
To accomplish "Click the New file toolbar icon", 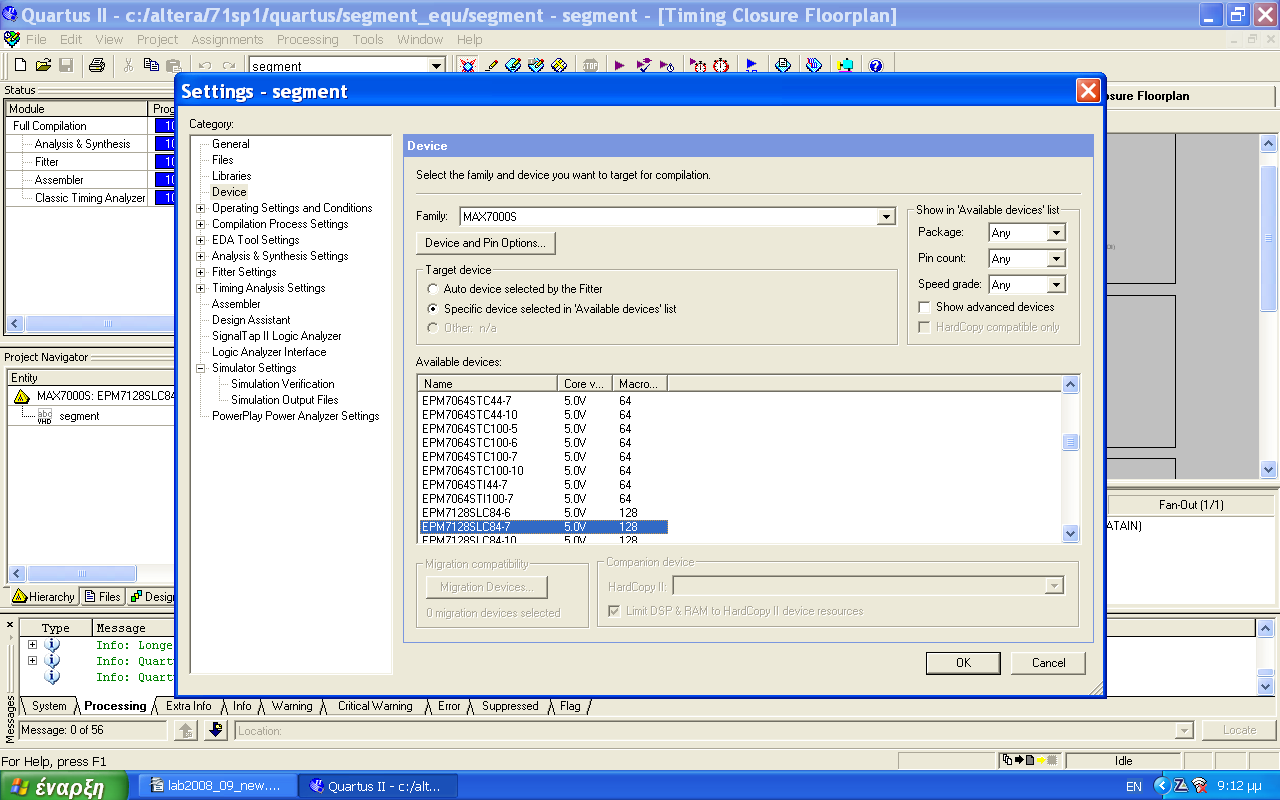I will click(x=20, y=65).
